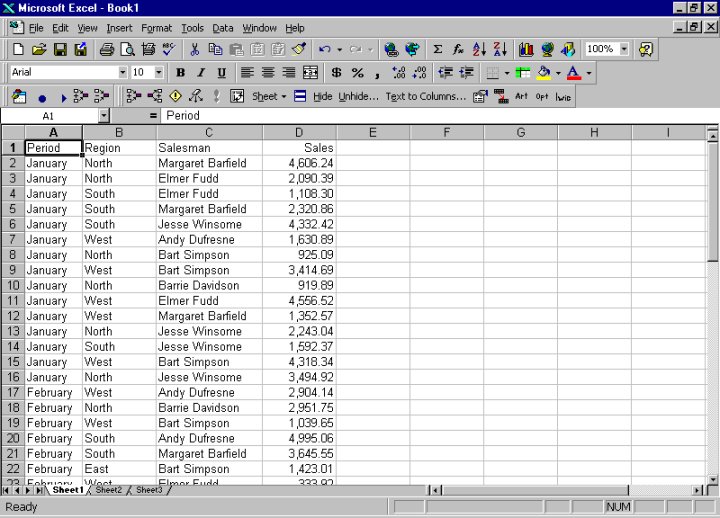Viewport: 720px width, 518px height.
Task: Apply Currency Style dollar icon
Action: coord(336,73)
